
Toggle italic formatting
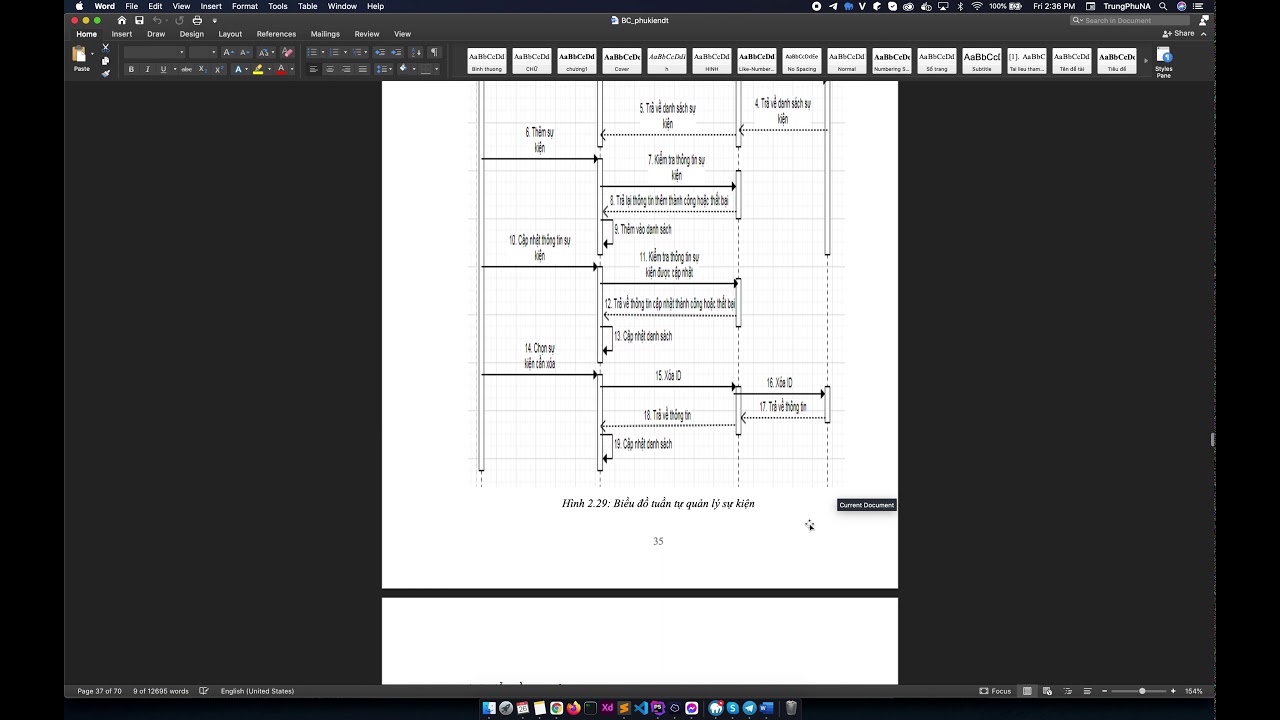[x=147, y=69]
